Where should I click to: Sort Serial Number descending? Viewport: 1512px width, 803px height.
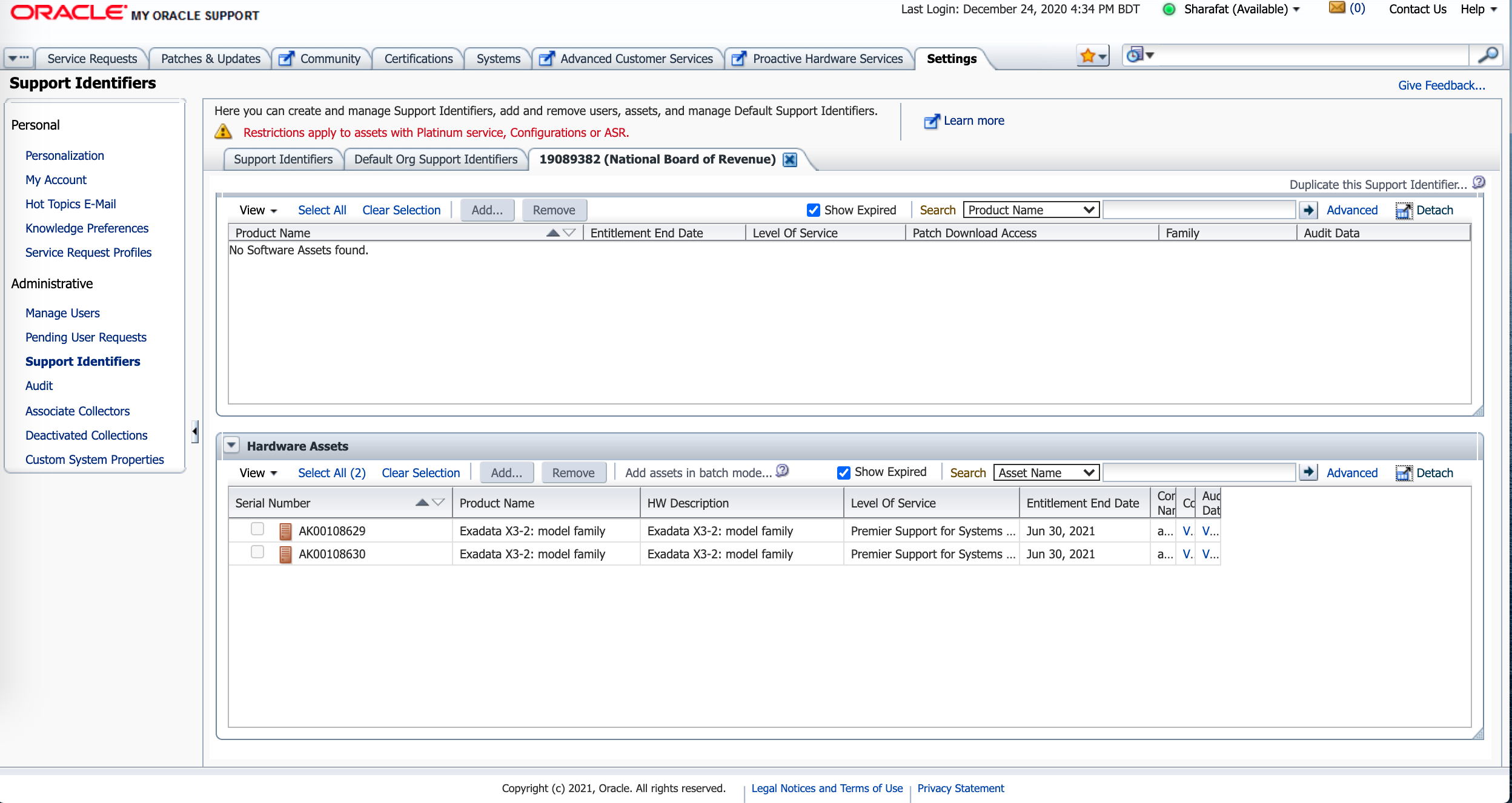pyautogui.click(x=439, y=503)
